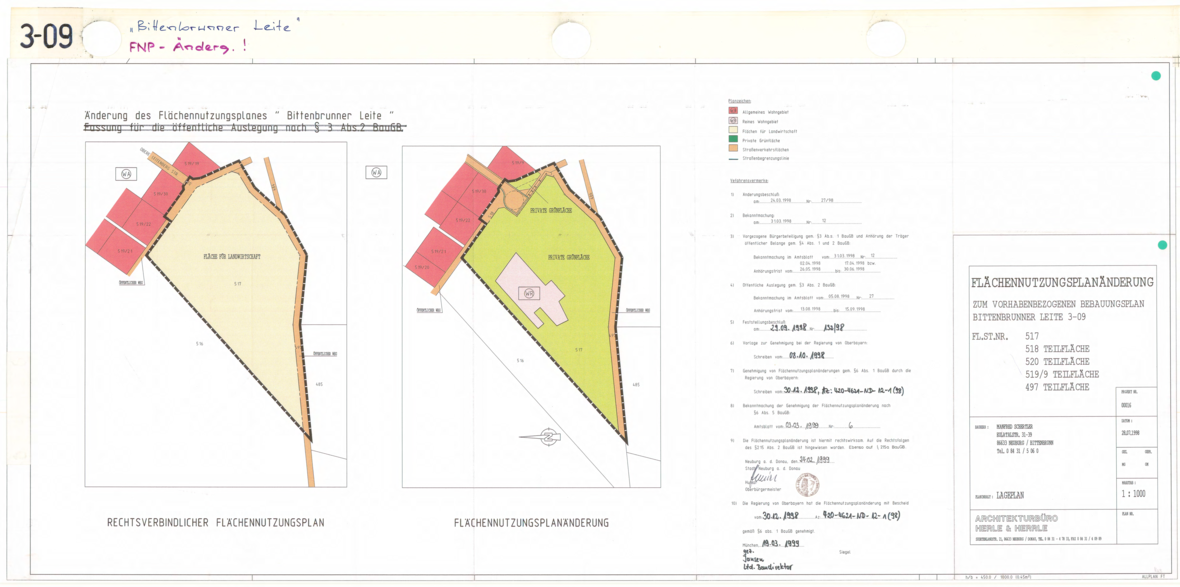Select legend text "Straßenbegrenzungslinie"
The height and width of the screenshot is (587, 1180).
point(767,159)
